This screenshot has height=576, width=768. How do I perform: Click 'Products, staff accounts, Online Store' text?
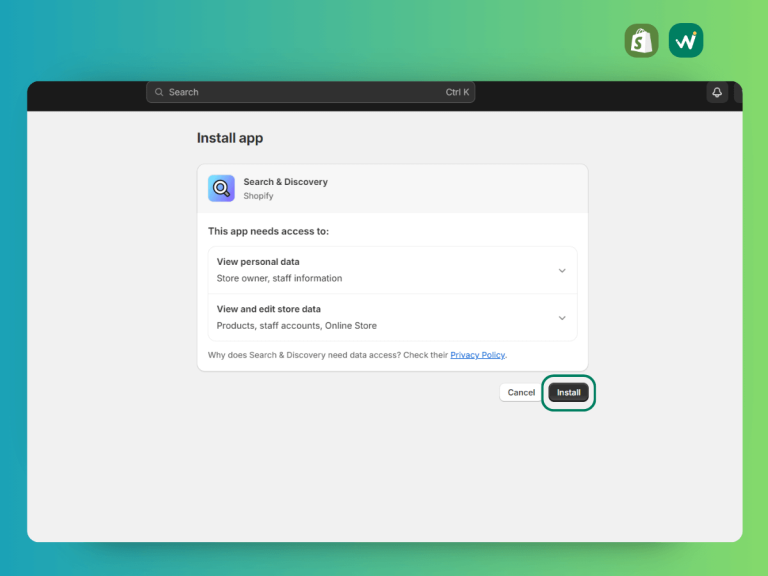pyautogui.click(x=296, y=326)
